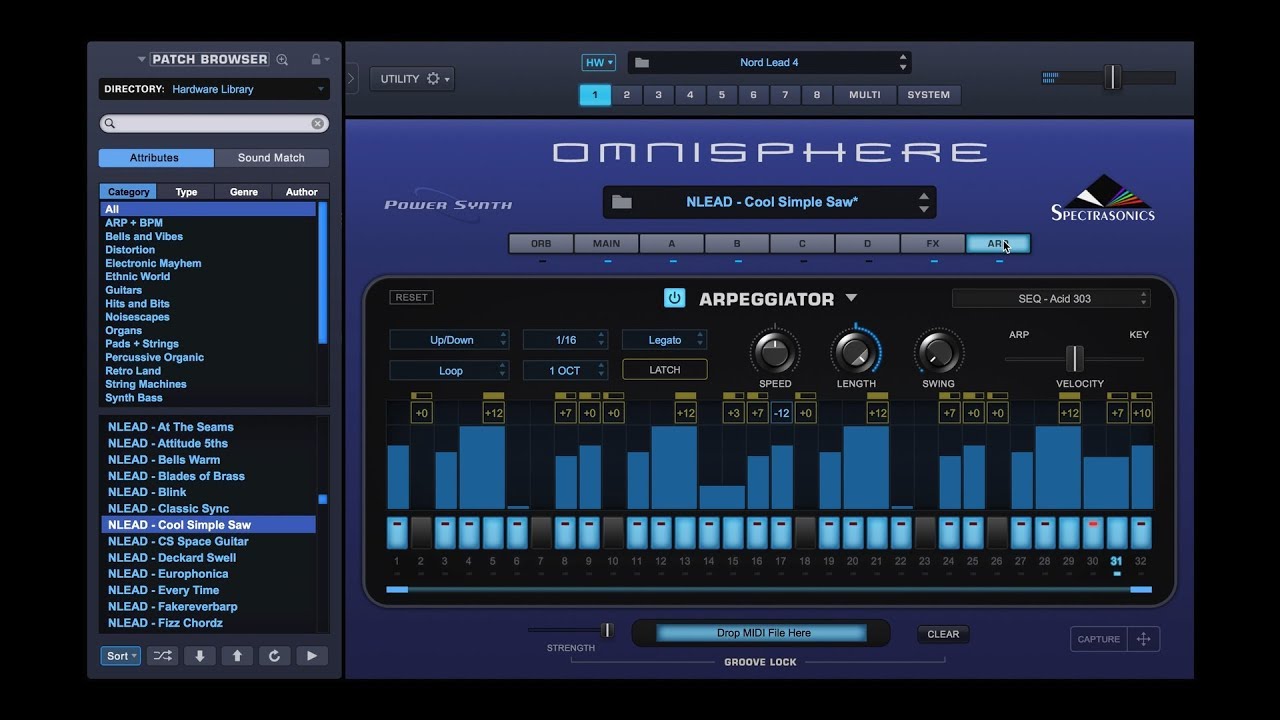Enable the Latch button
The width and height of the screenshot is (1280, 720).
[665, 370]
